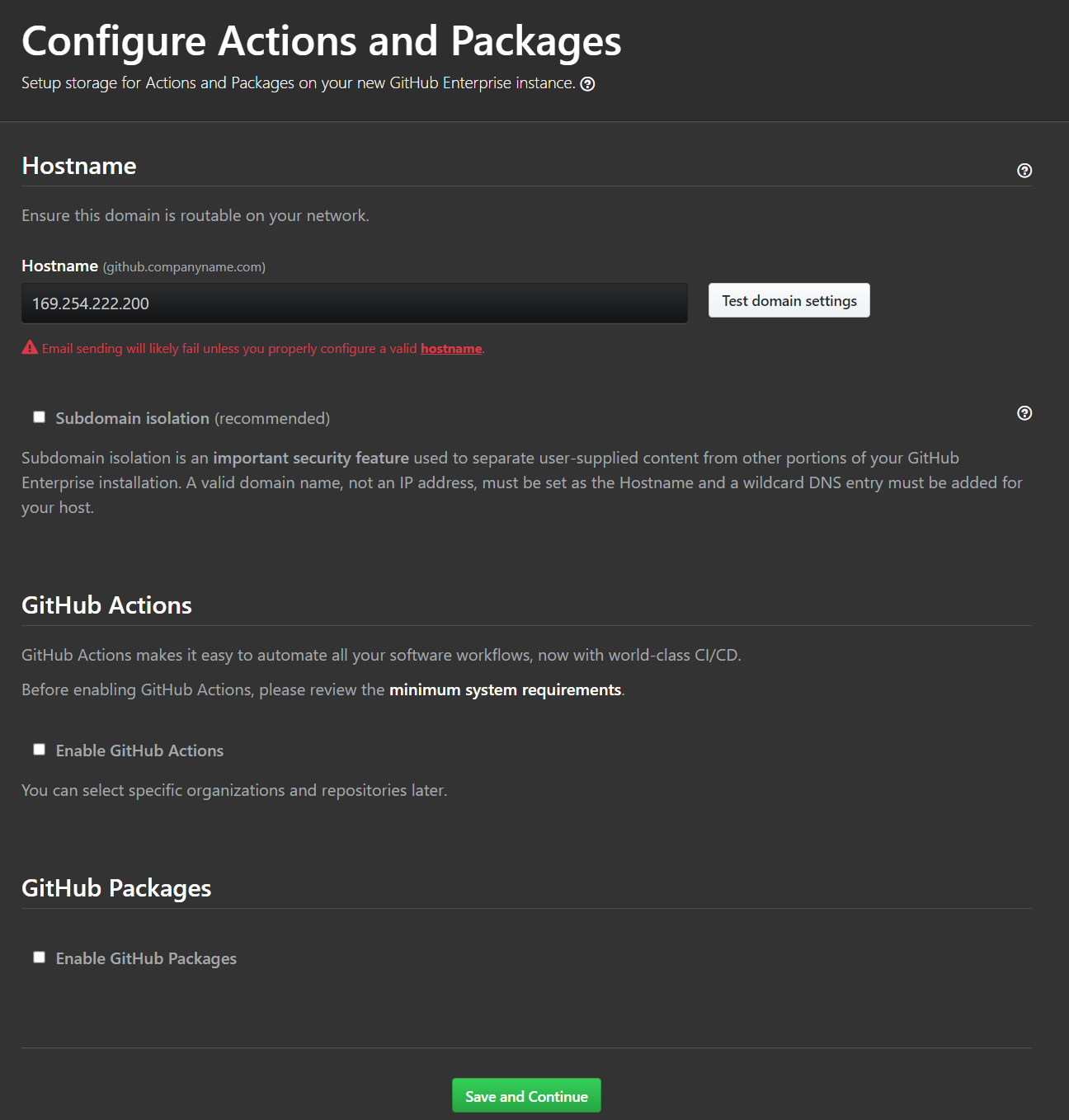This screenshot has height=1120, width=1069.
Task: Click the Subdomain isolation label text
Action: pyautogui.click(x=133, y=418)
